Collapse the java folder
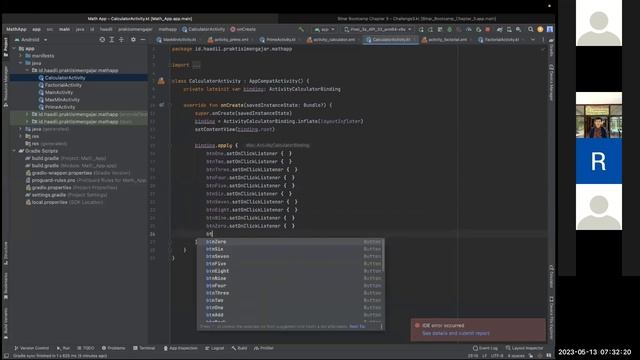Image resolution: width=640 pixels, height=360 pixels. (x=21, y=63)
